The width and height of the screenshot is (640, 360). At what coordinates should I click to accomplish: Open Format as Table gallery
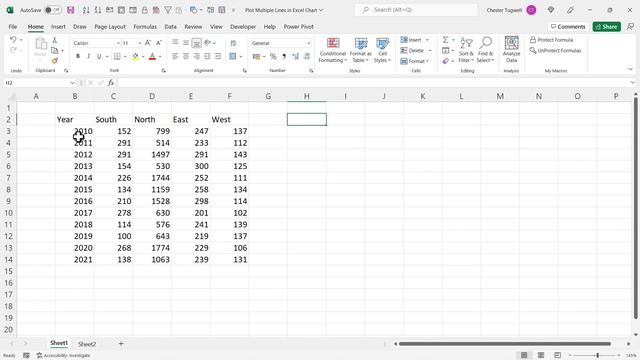pos(360,50)
